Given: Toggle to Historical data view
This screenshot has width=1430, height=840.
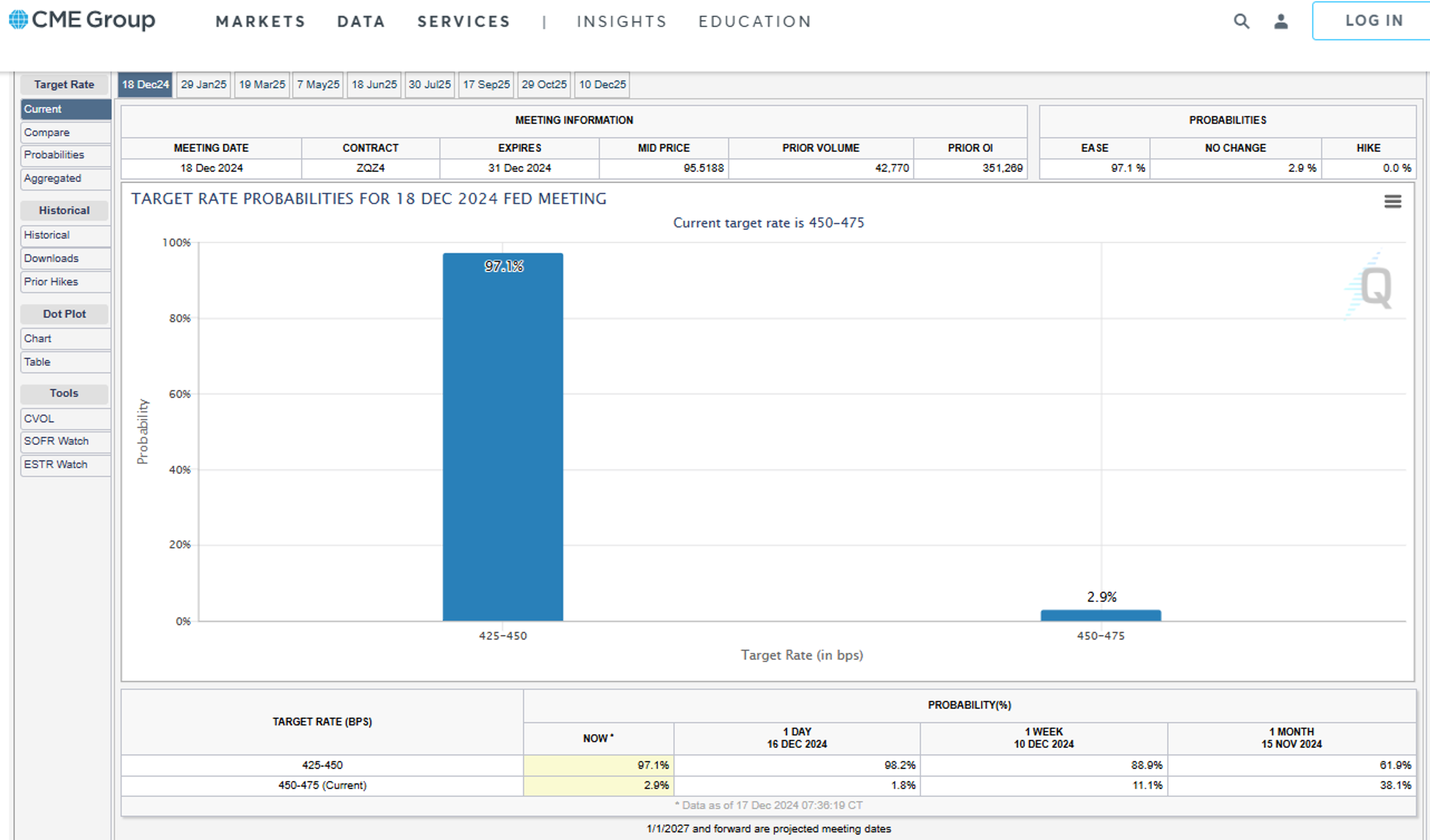Looking at the screenshot, I should (46, 234).
